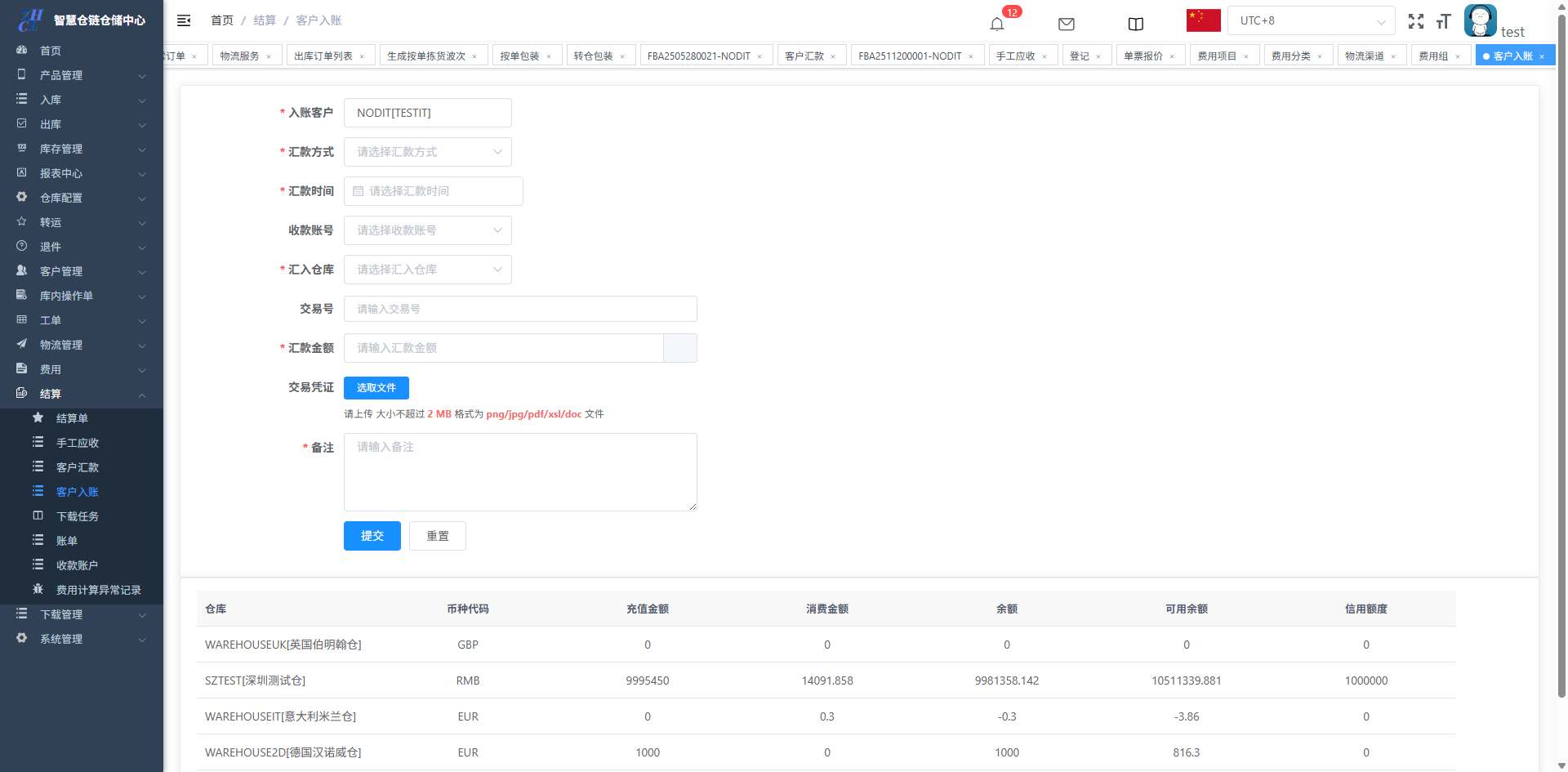1568x772 pixels.
Task: Click the book documentation icon
Action: point(1135,24)
